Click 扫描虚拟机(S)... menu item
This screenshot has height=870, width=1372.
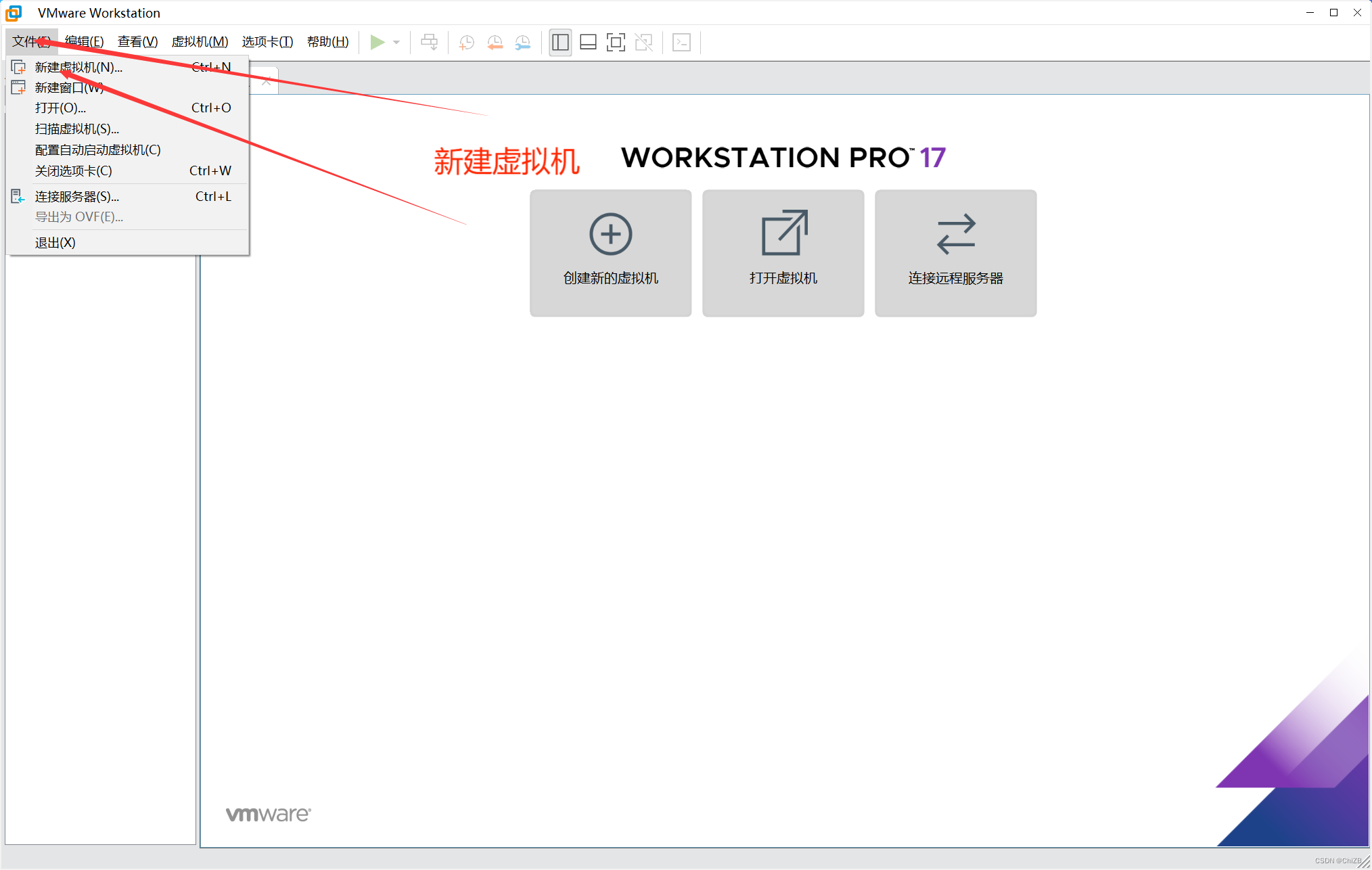tap(76, 129)
